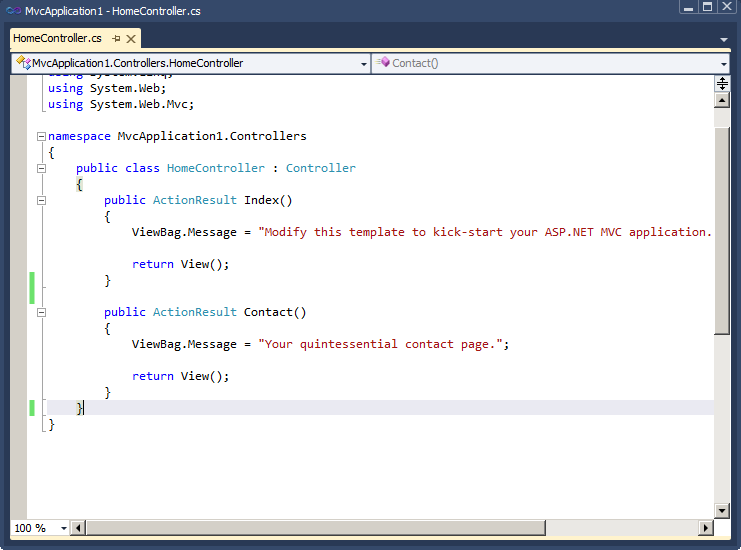Click the 'Contact()' method name in code
This screenshot has height=550, width=741.
click(275, 312)
